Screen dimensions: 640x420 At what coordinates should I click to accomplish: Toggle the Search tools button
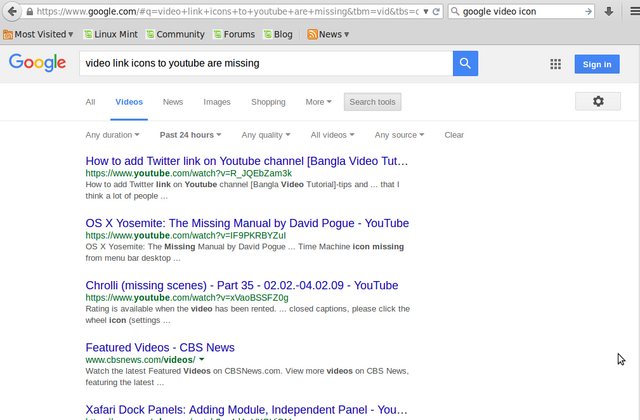tap(372, 102)
